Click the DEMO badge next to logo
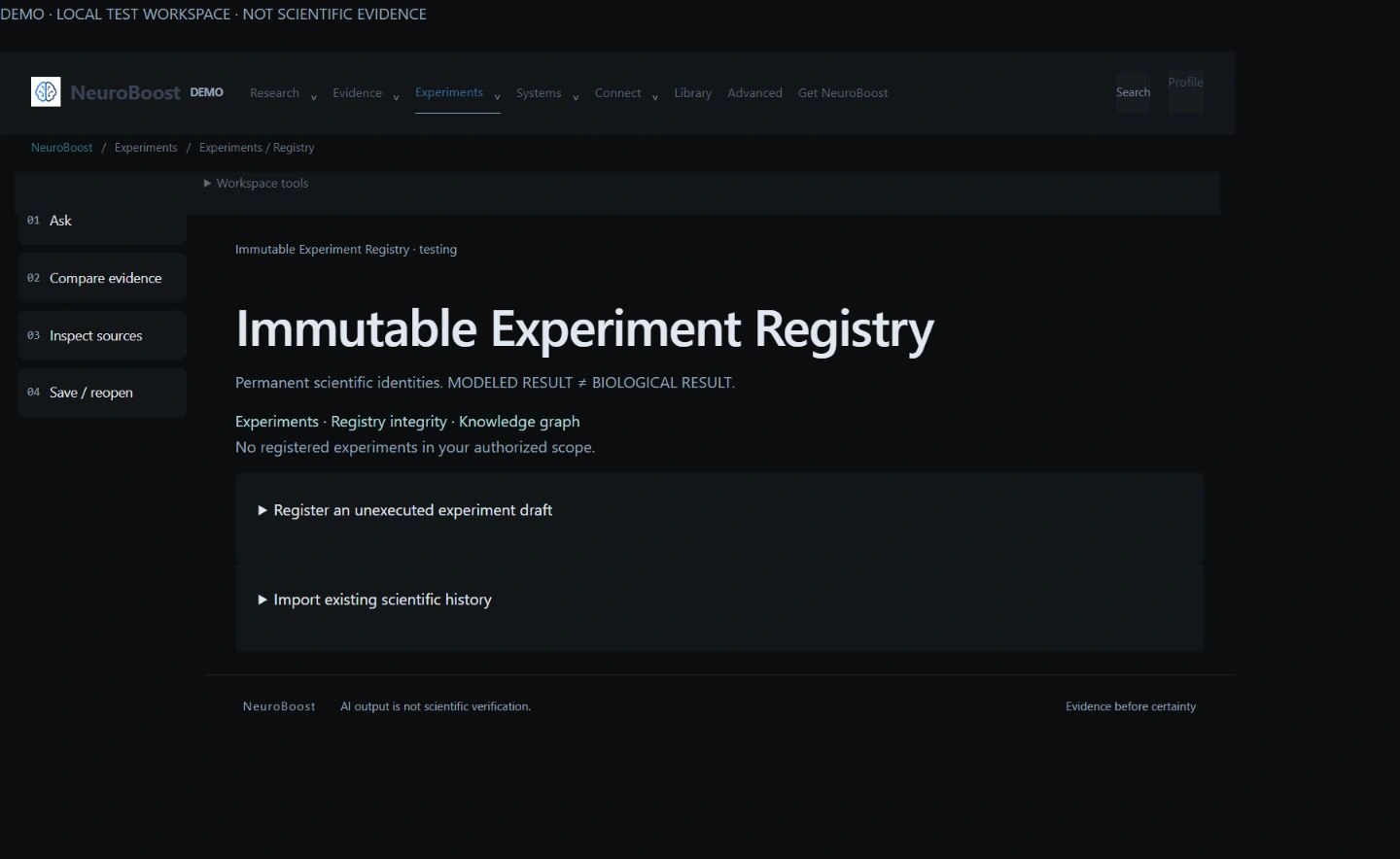This screenshot has width=1400, height=859. coord(207,92)
